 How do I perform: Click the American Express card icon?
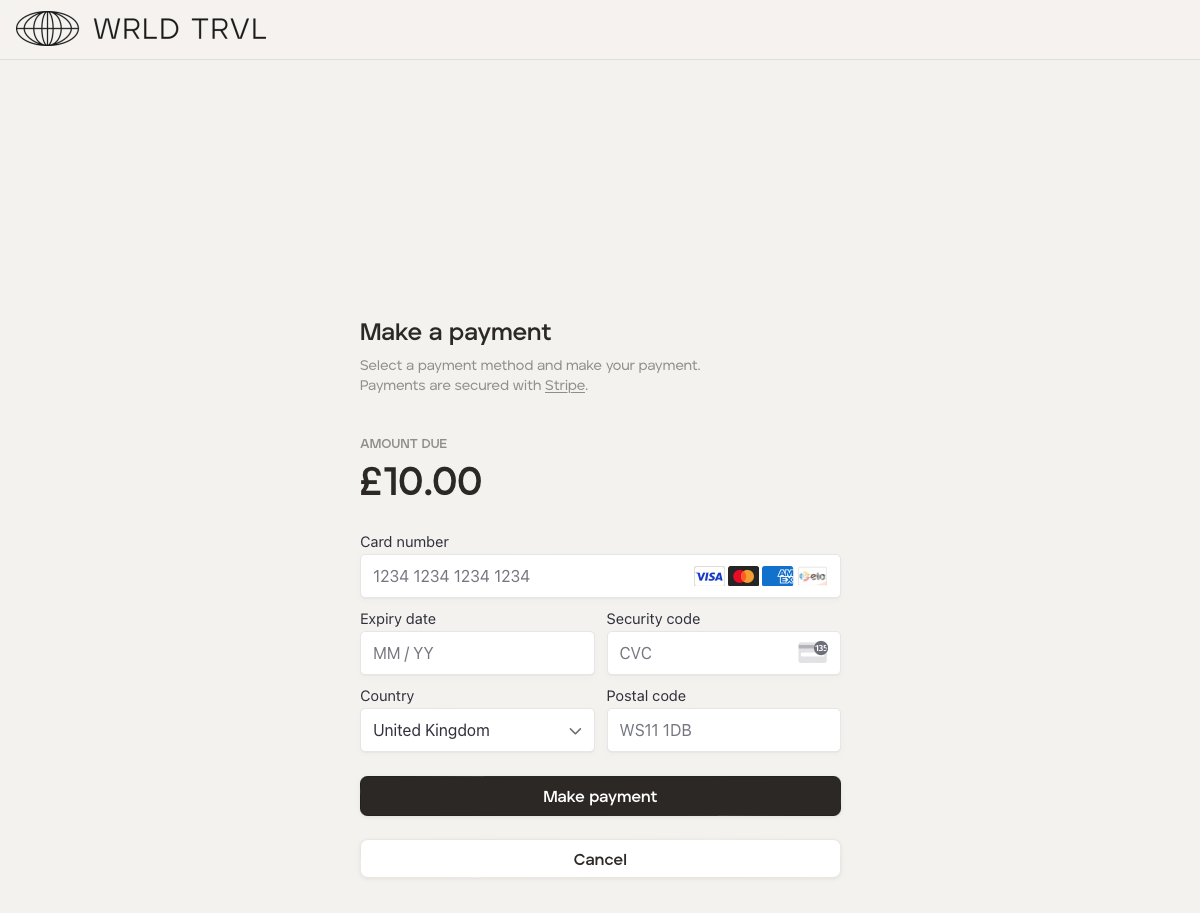777,576
